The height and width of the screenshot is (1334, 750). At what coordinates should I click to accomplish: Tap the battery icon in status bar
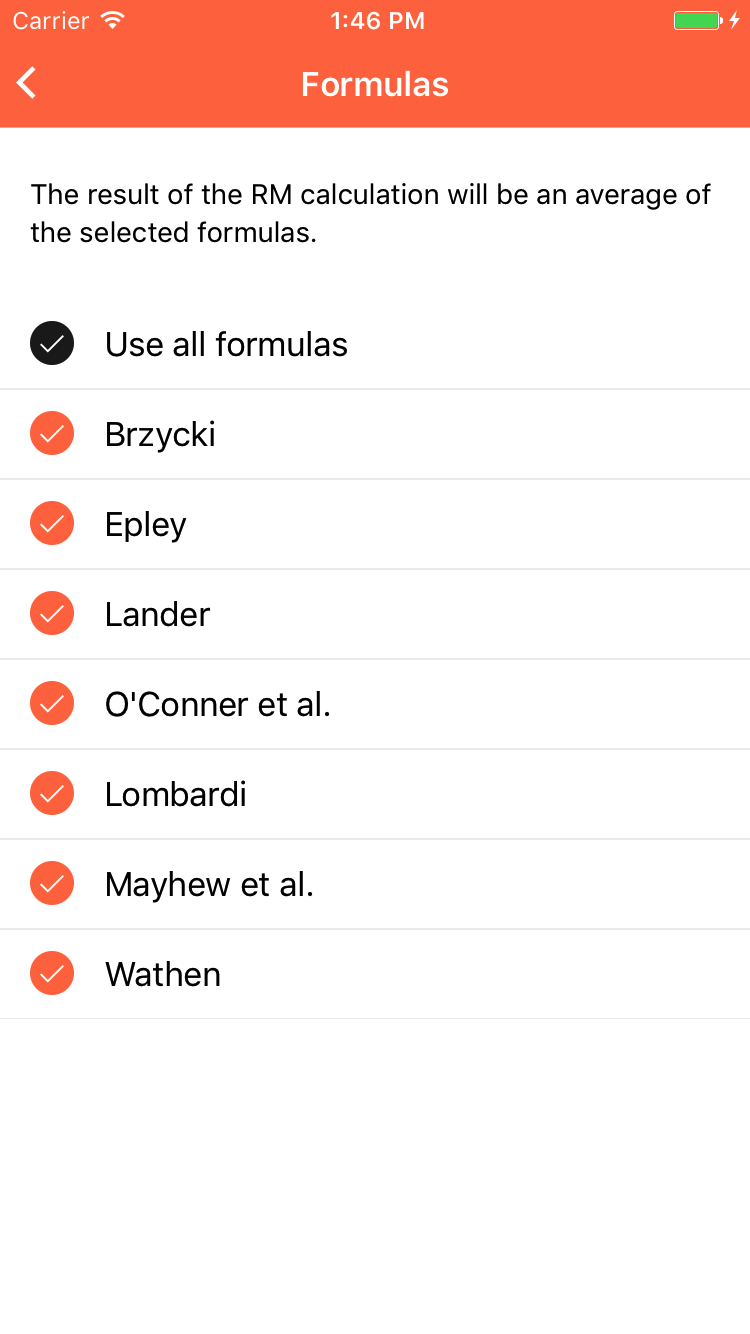[x=698, y=20]
